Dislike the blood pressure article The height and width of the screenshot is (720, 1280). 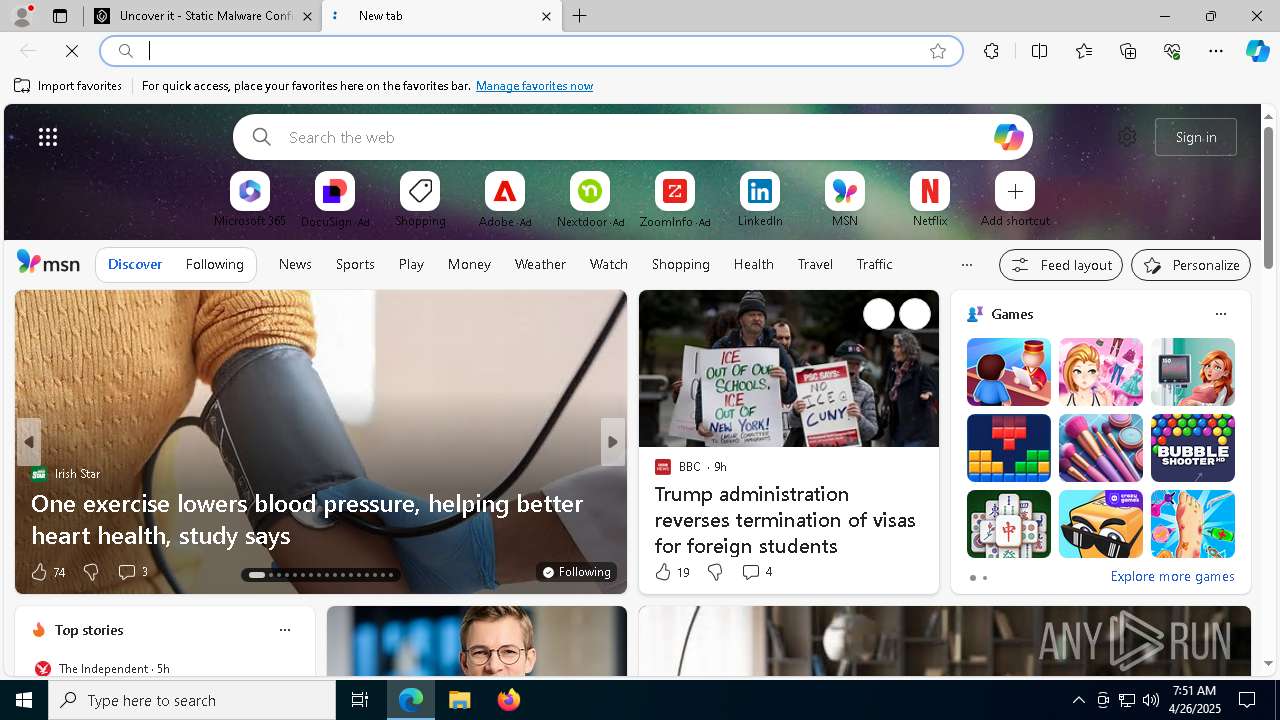point(91,572)
